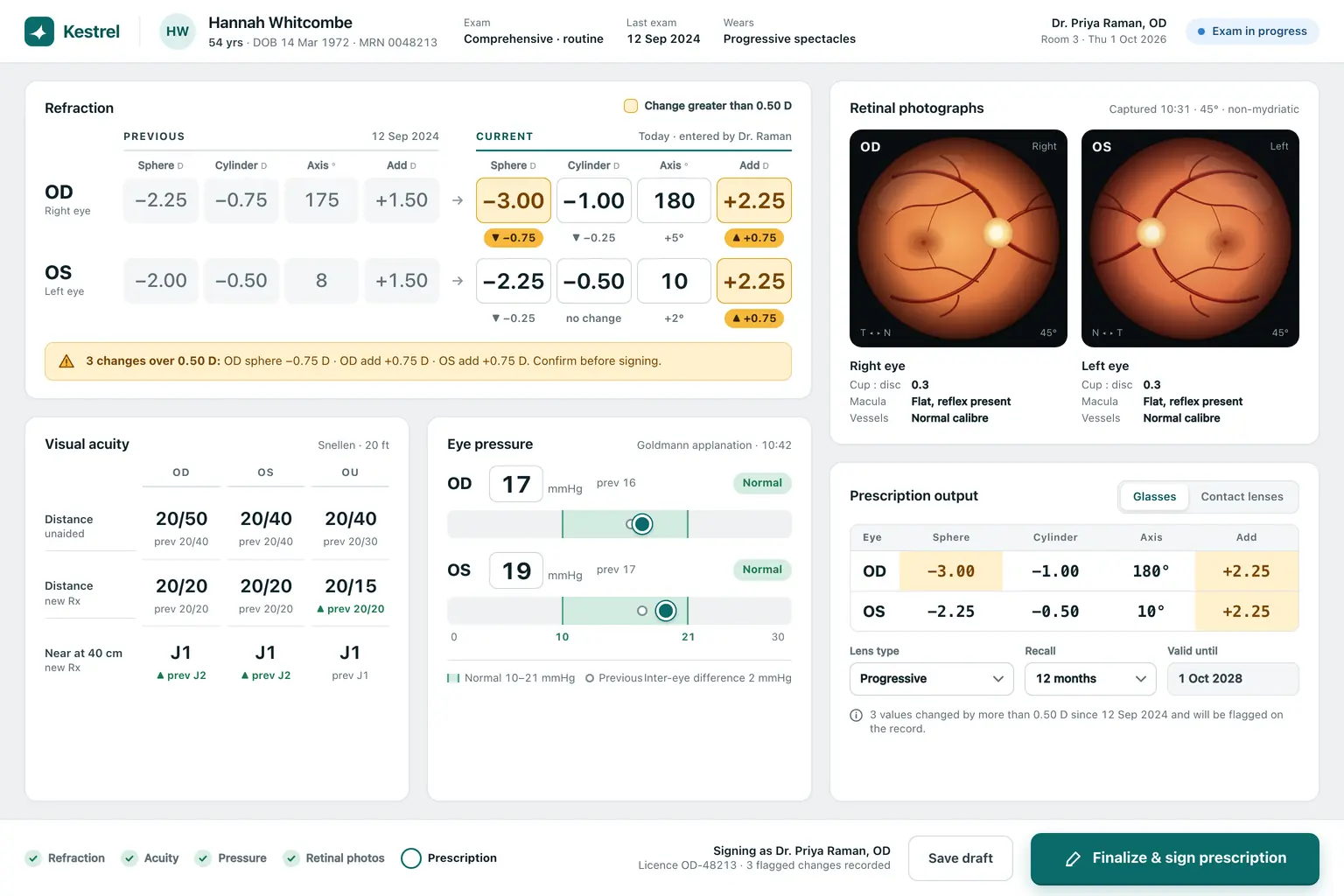Select the Glasses tab
Image resolution: width=1344 pixels, height=896 pixels.
click(1154, 497)
